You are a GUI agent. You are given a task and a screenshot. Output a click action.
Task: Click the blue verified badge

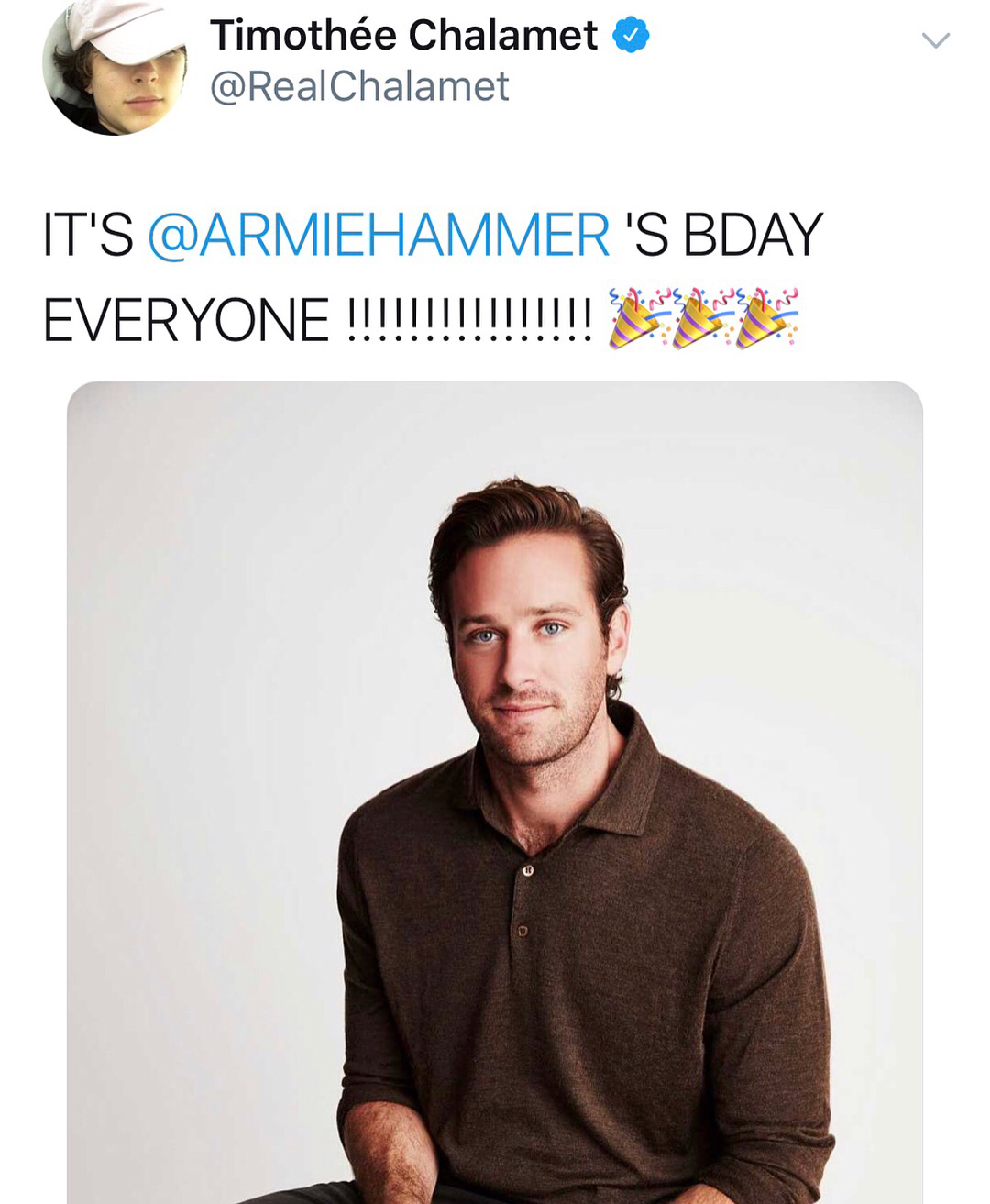632,36
